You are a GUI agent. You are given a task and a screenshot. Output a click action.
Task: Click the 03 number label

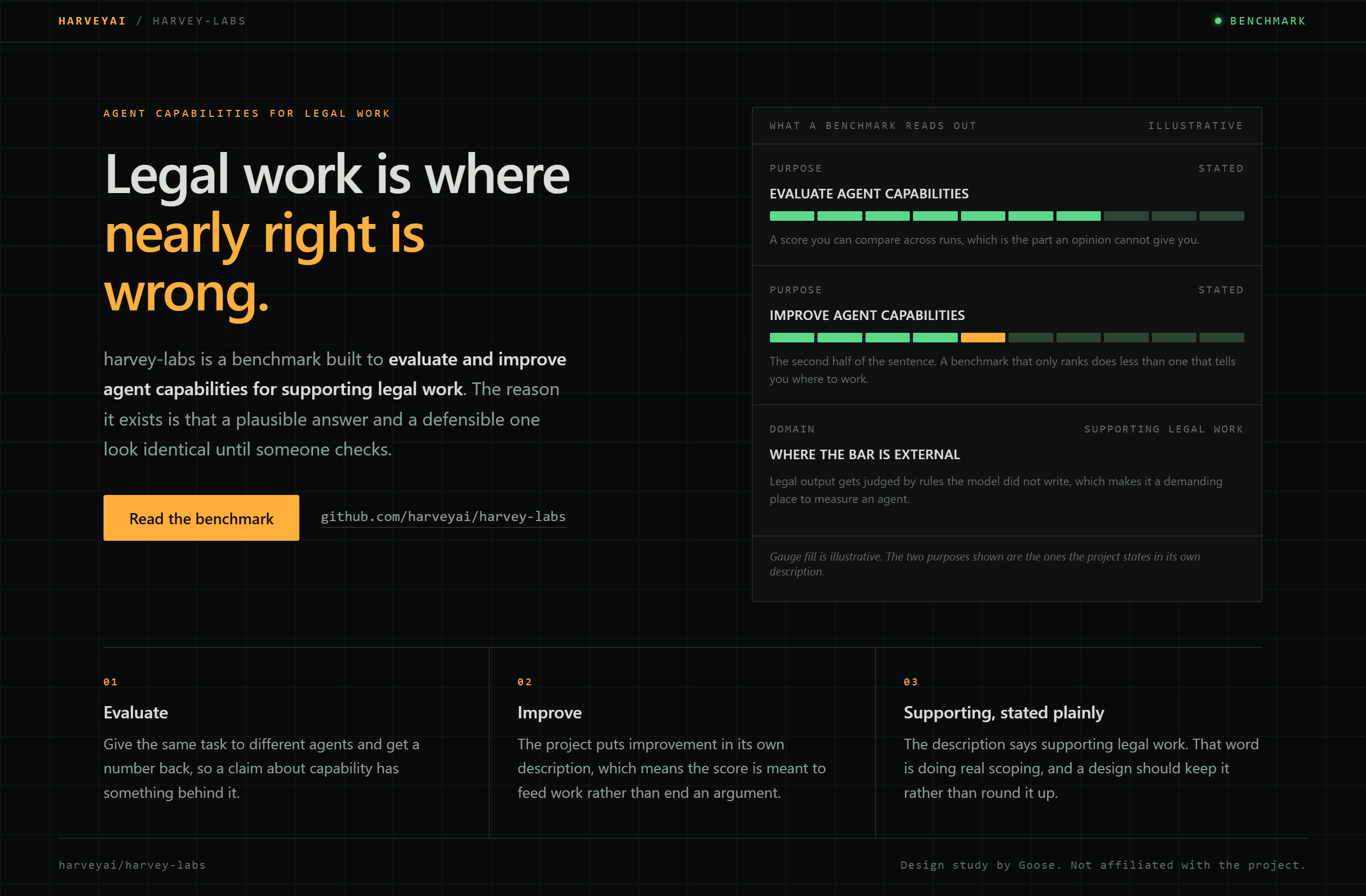click(x=911, y=682)
